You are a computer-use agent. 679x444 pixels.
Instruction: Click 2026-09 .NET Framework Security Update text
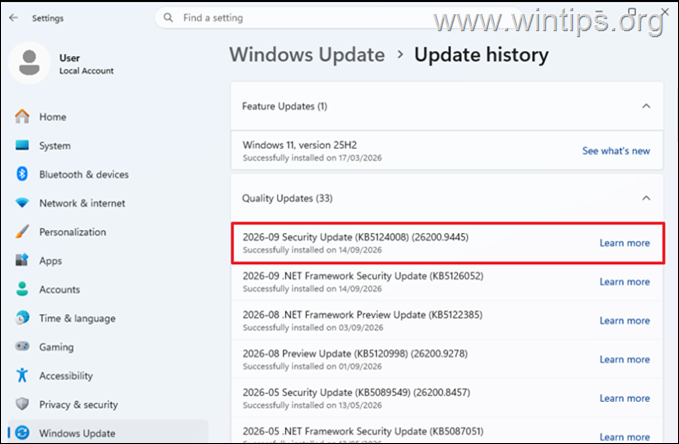(363, 276)
